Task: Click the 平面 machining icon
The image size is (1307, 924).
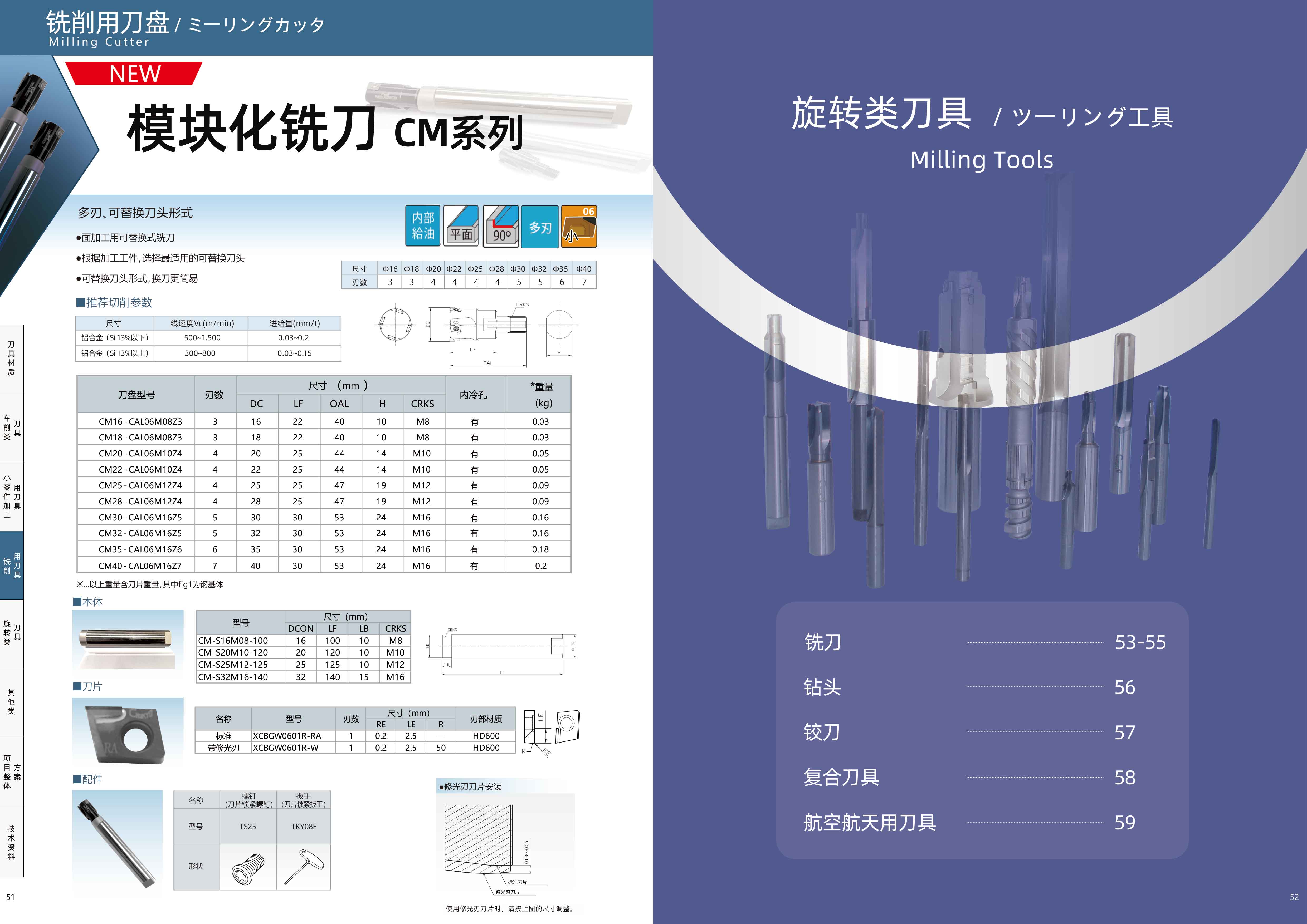Action: point(461,226)
